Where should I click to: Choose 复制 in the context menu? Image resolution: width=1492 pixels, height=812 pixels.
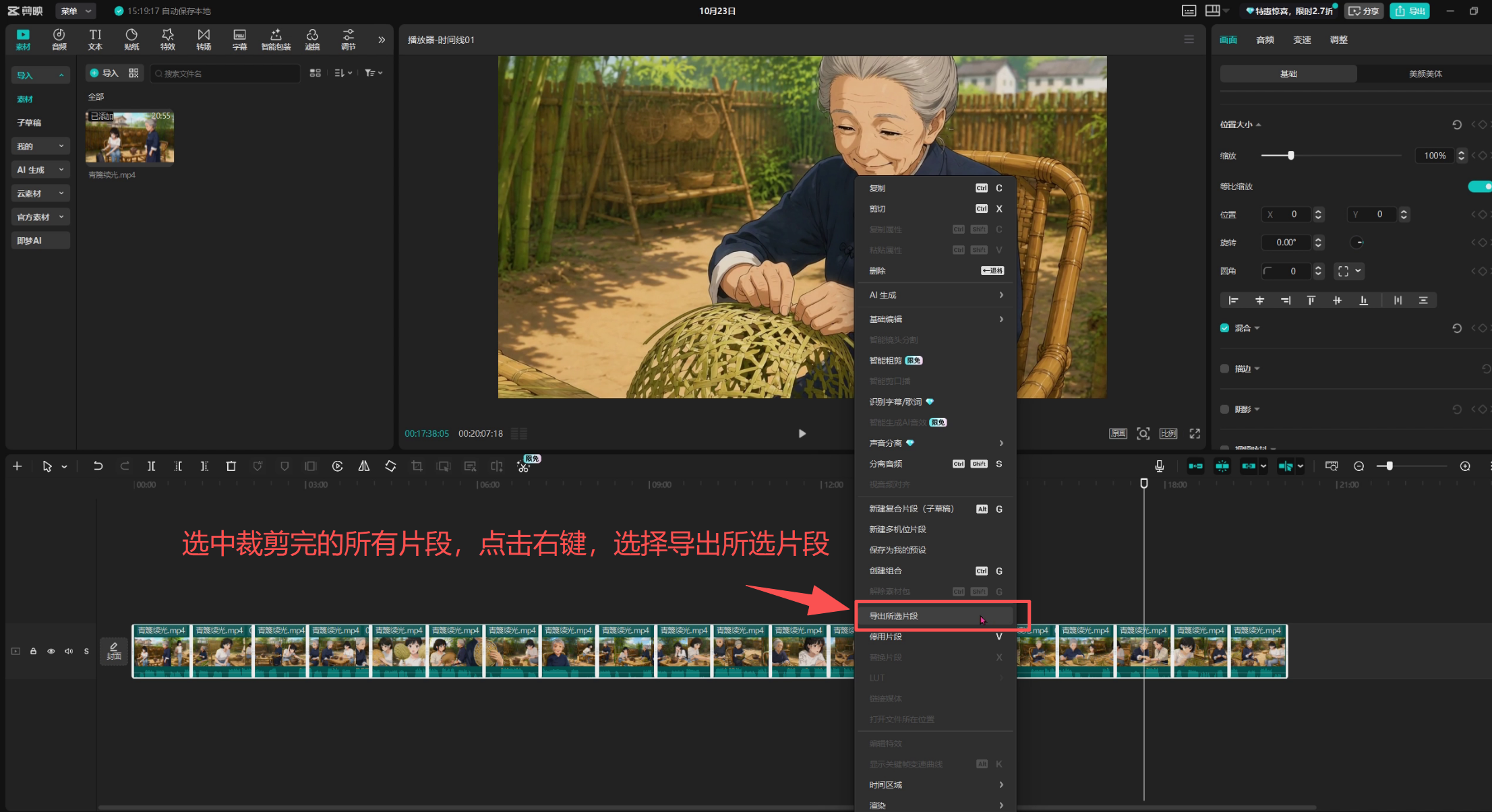[935, 188]
